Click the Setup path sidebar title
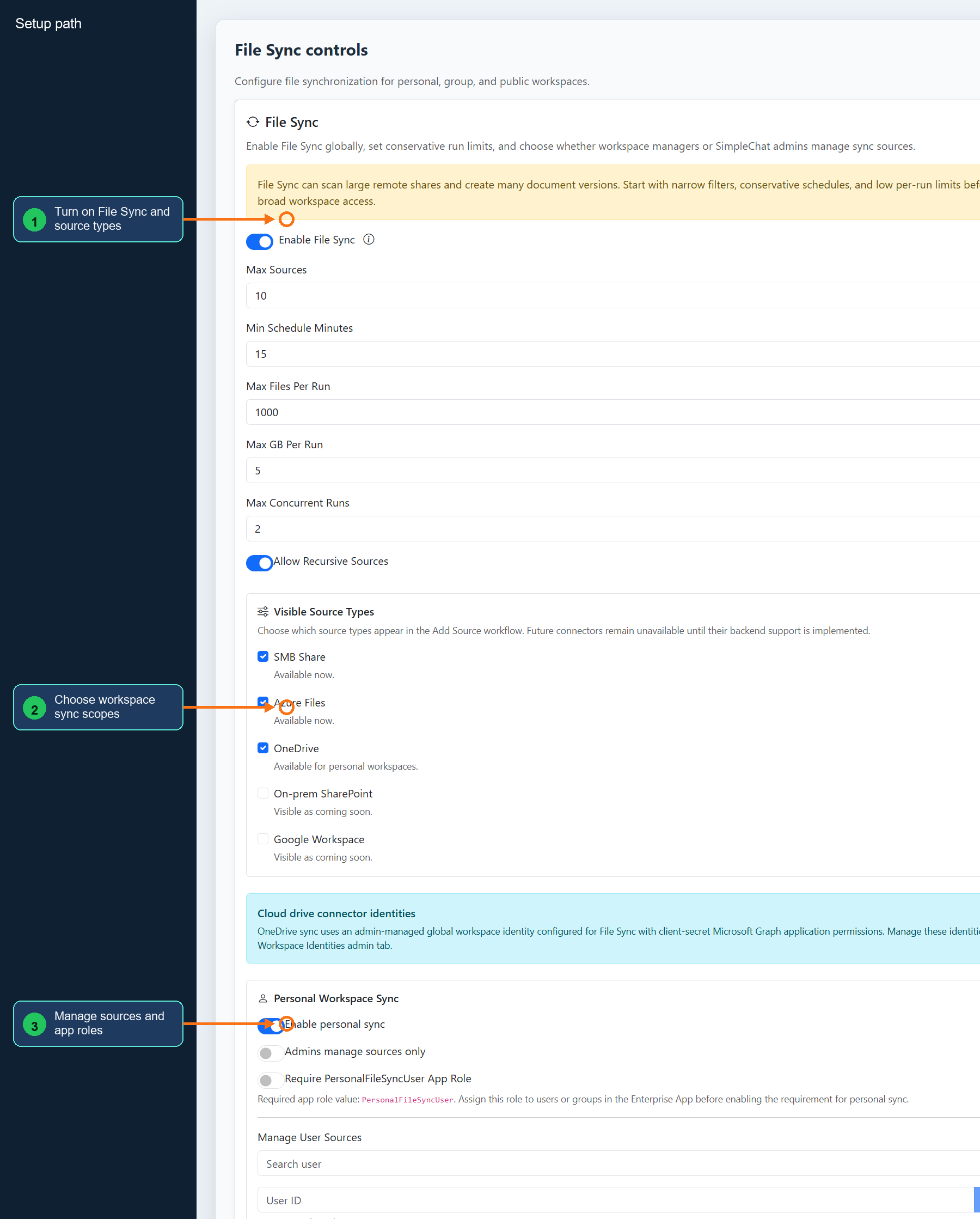Image resolution: width=980 pixels, height=1219 pixels. [x=48, y=24]
